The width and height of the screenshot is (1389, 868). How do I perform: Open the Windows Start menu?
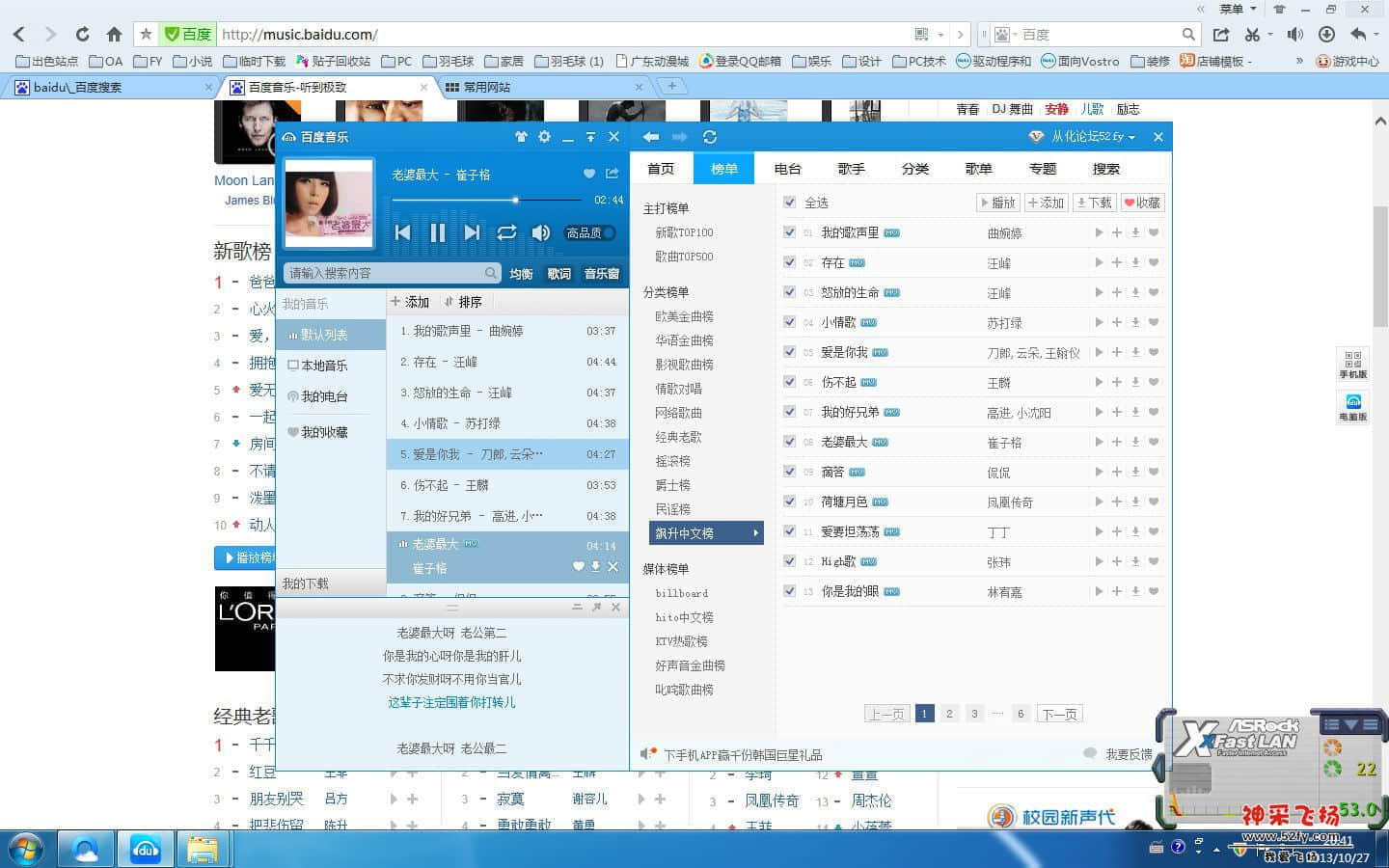point(26,850)
